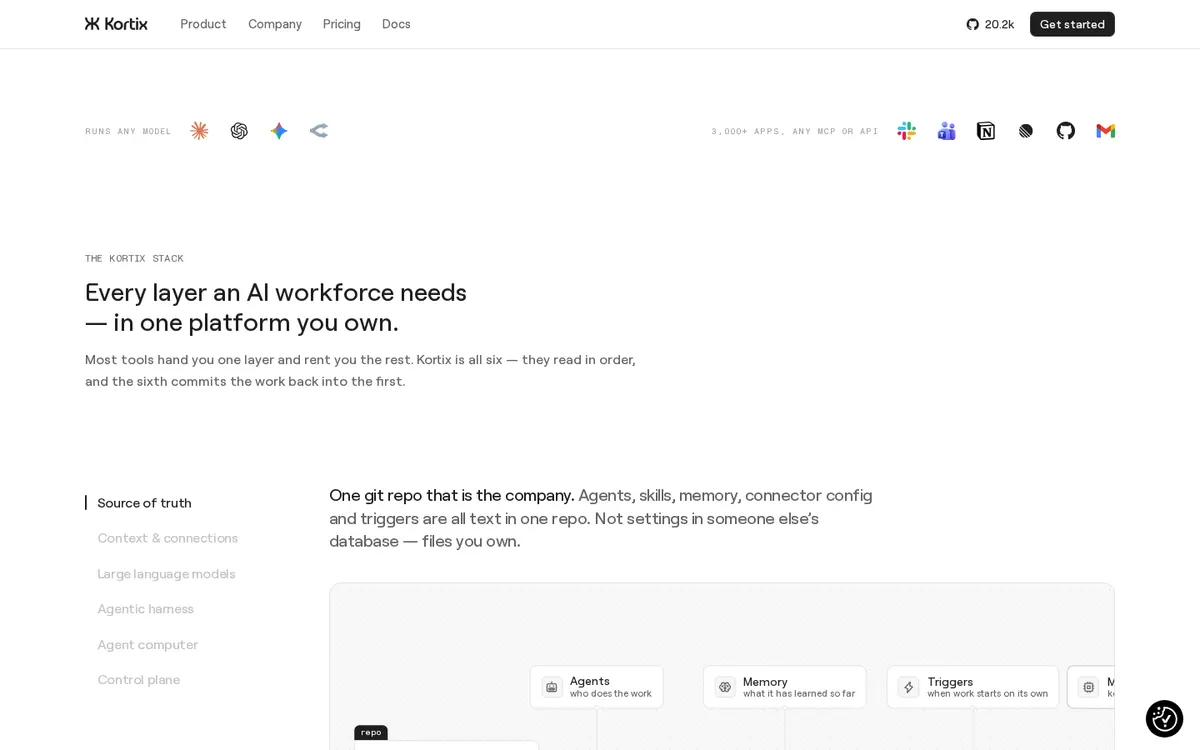Open the Docs link

point(396,24)
